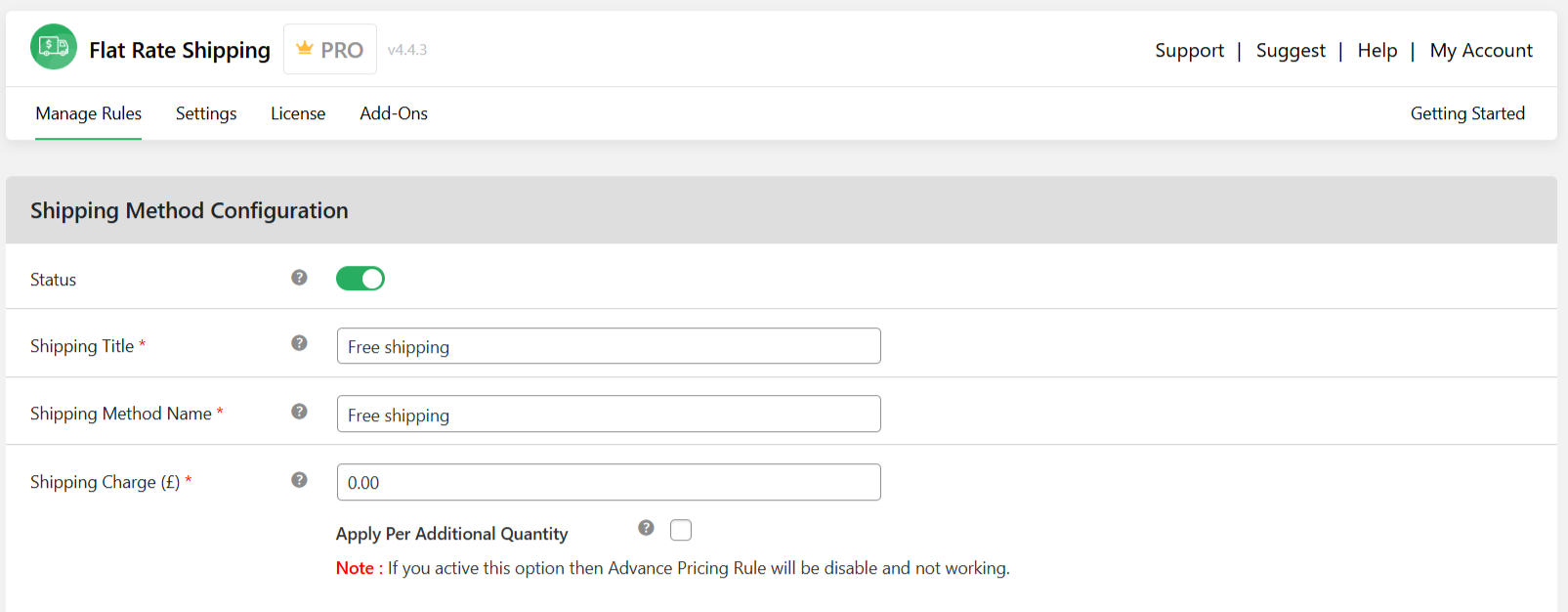Image resolution: width=1568 pixels, height=612 pixels.
Task: Check the Apply Per Additional Quantity checkbox
Action: pyautogui.click(x=681, y=530)
